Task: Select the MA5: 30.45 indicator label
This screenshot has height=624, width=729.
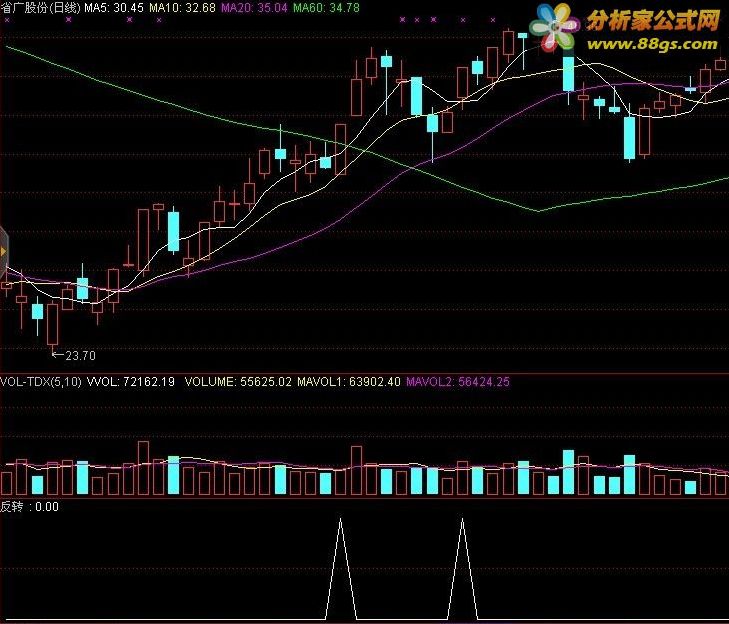Action: pyautogui.click(x=114, y=7)
